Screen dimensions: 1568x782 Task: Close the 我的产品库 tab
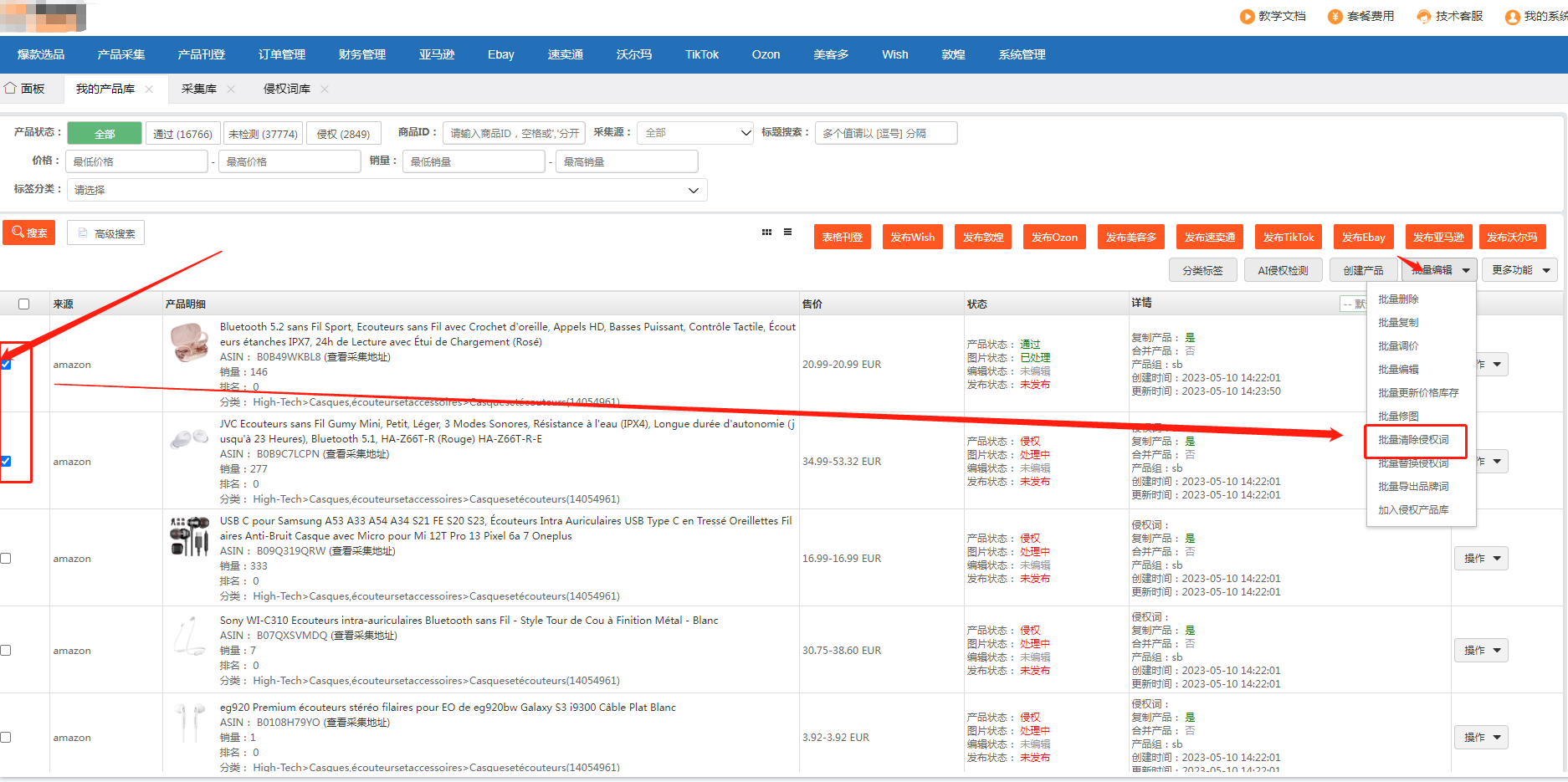coord(149,89)
